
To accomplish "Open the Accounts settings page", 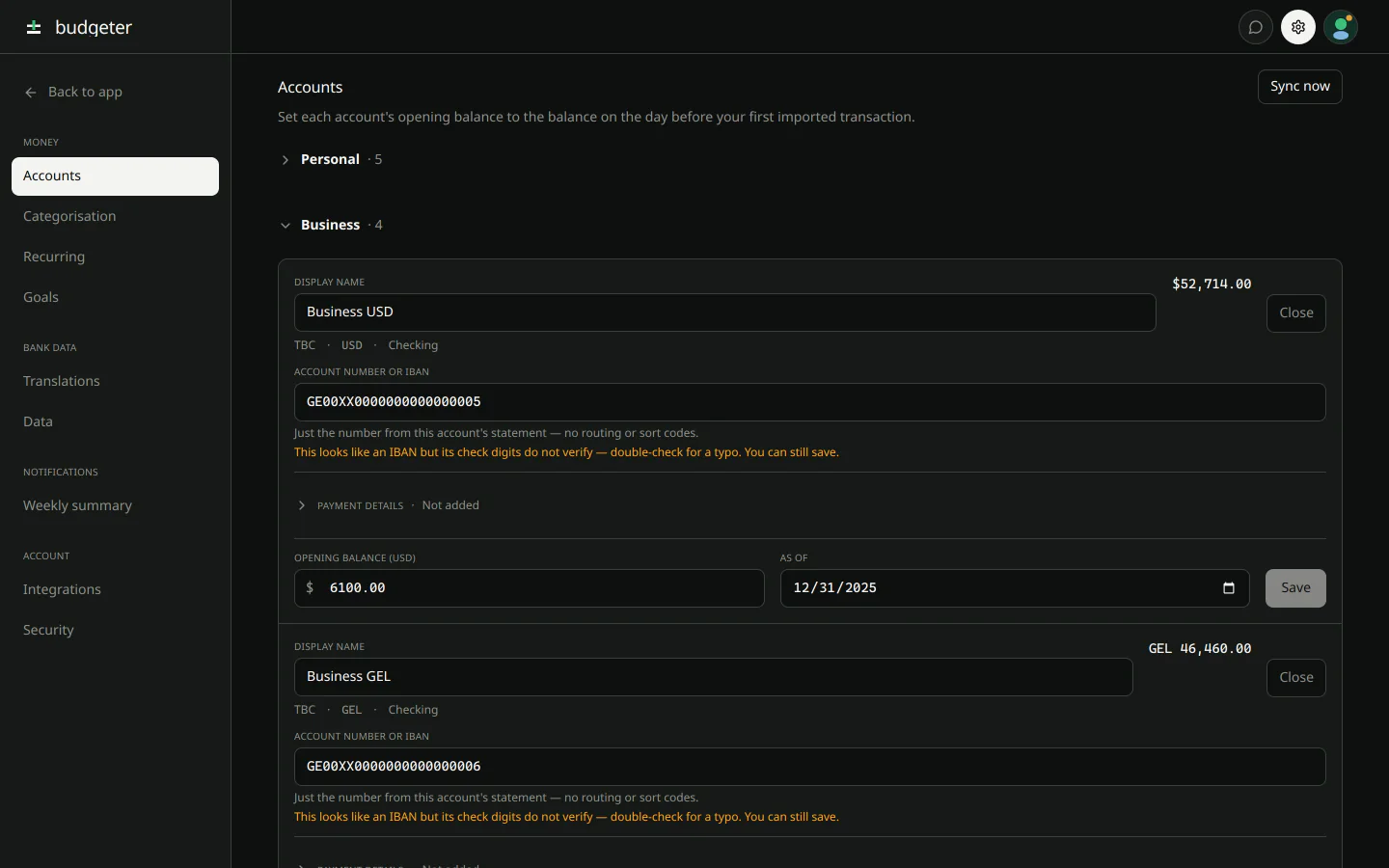I will [x=115, y=176].
